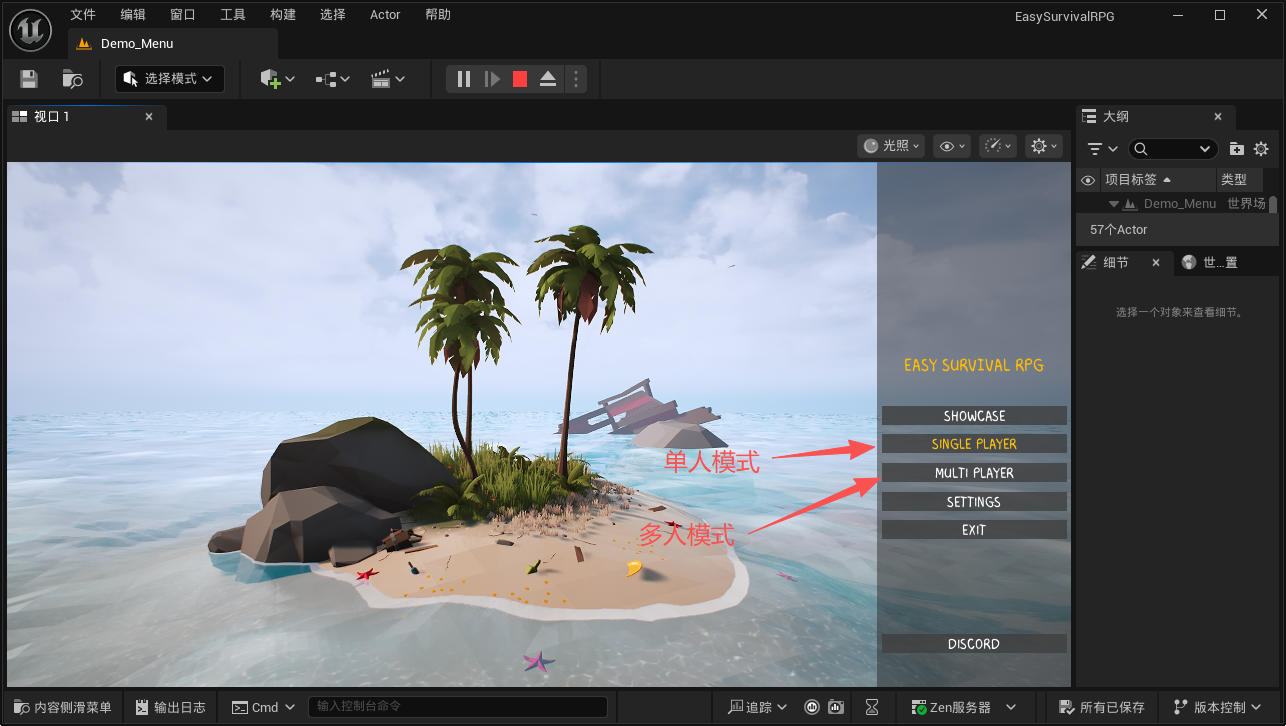This screenshot has height=726, width=1286.
Task: Open the 编辑 menu
Action: pos(133,15)
